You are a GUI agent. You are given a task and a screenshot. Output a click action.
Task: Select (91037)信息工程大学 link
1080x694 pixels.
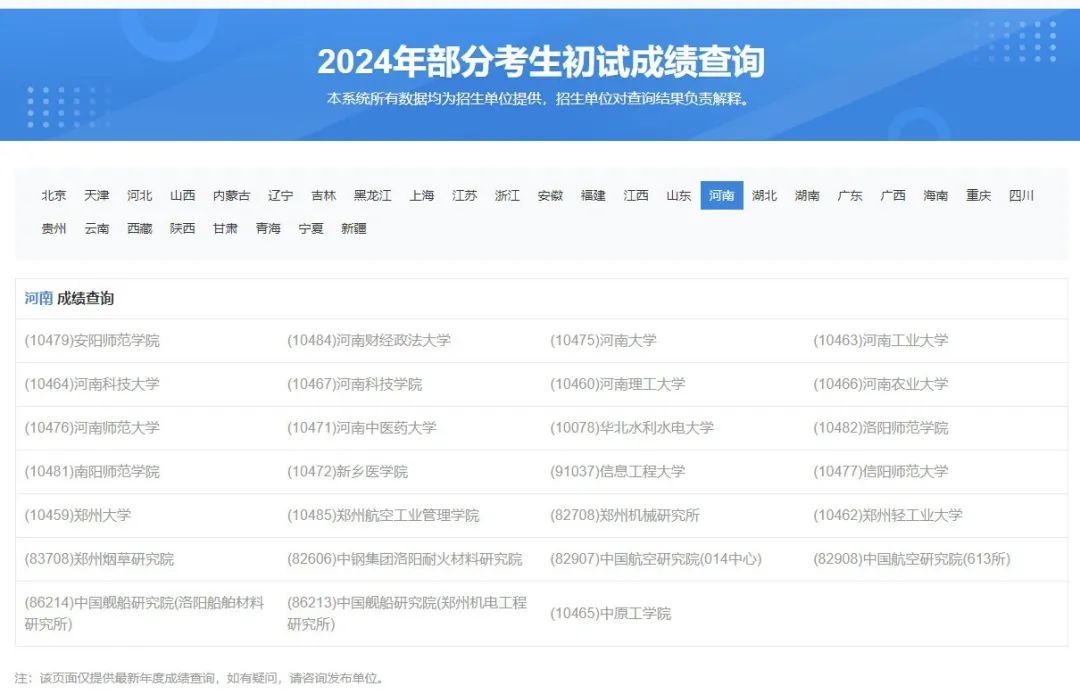(618, 472)
